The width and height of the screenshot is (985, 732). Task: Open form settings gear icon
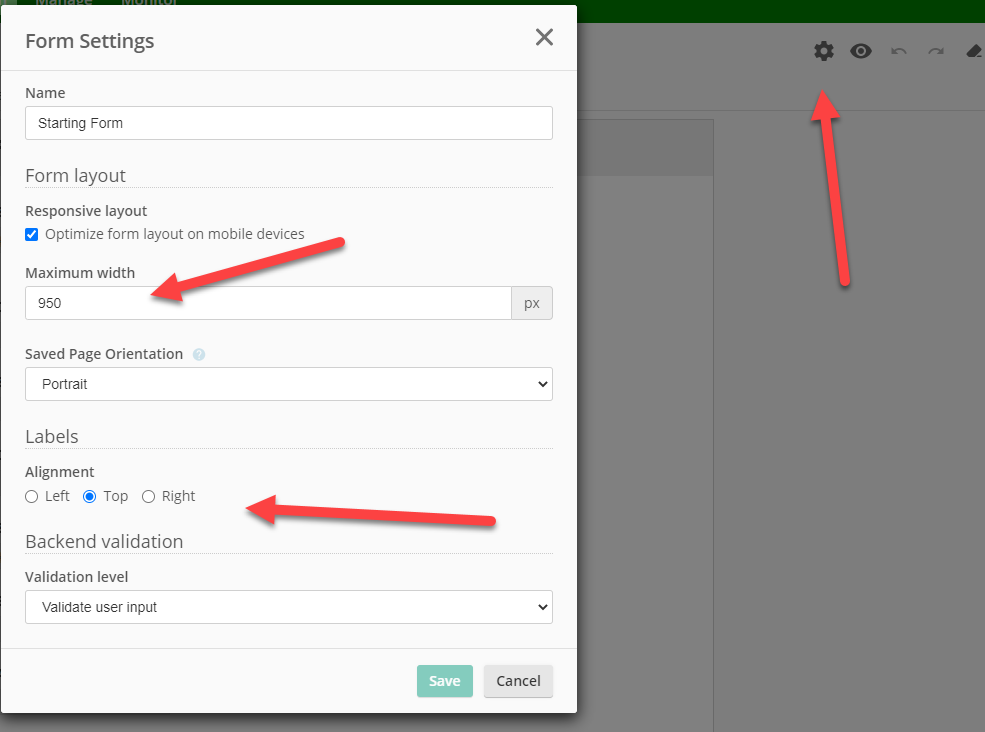click(x=823, y=51)
